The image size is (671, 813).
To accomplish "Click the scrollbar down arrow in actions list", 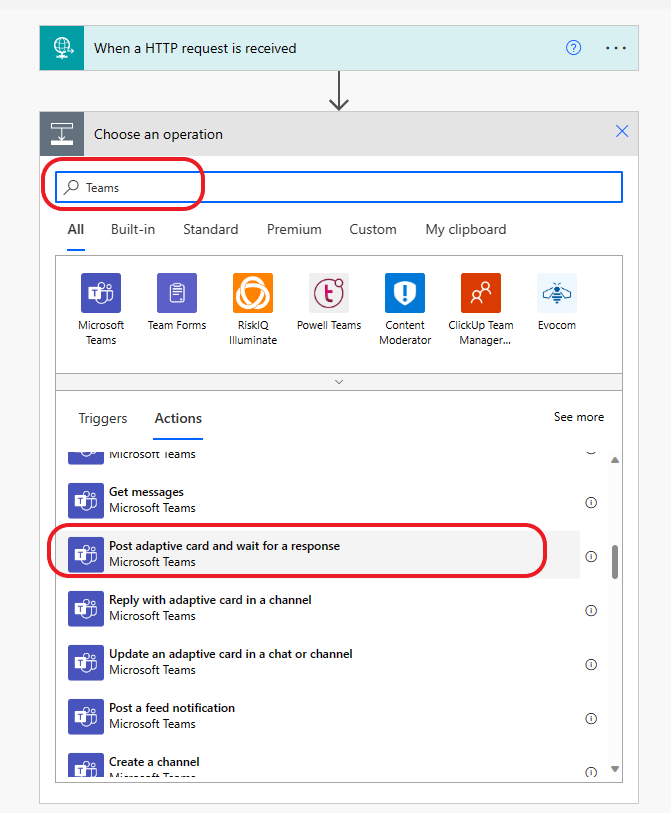I will [x=615, y=769].
